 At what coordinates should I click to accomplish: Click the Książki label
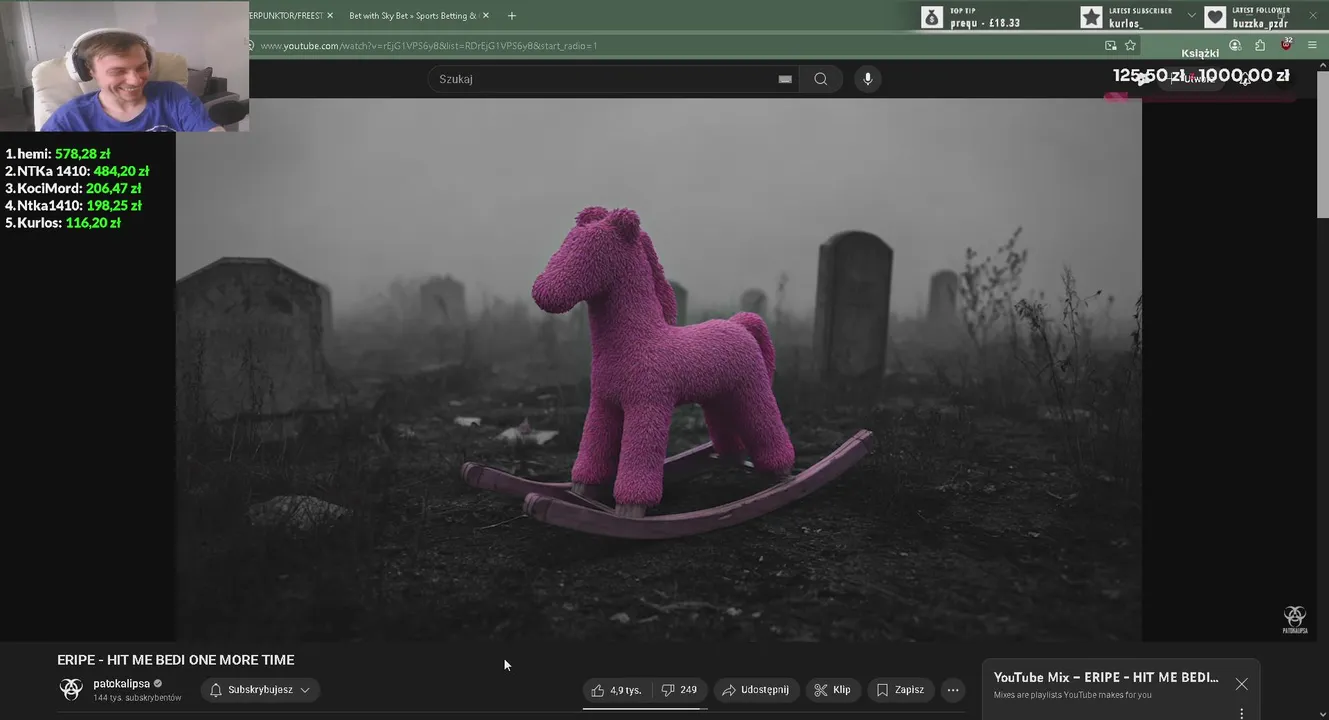click(1200, 54)
